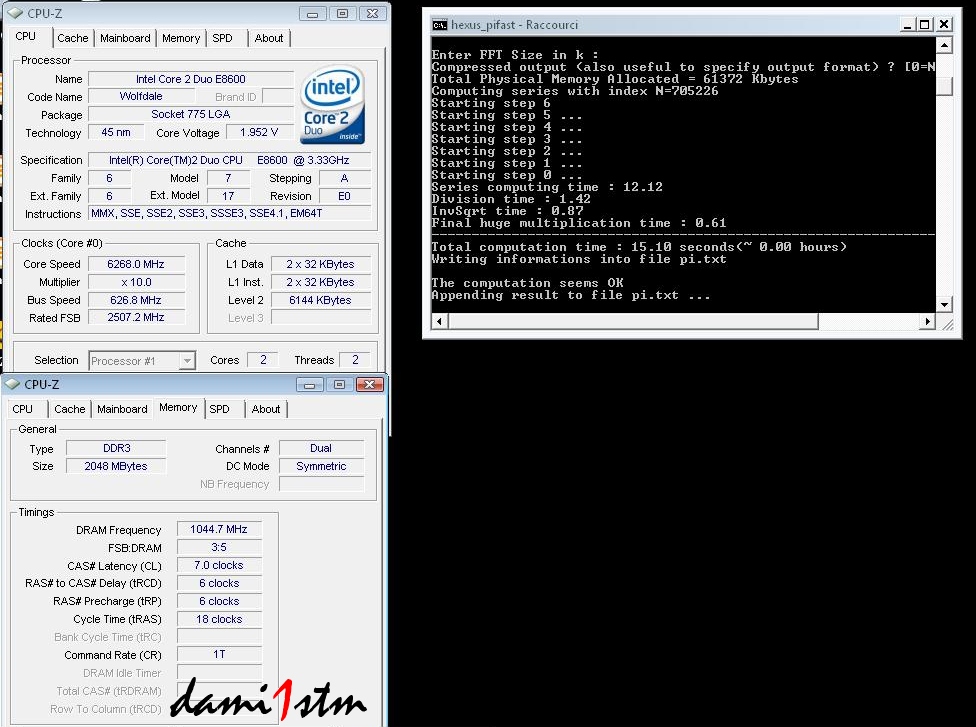Click the console icon in hexus_pifast title bar

point(439,25)
